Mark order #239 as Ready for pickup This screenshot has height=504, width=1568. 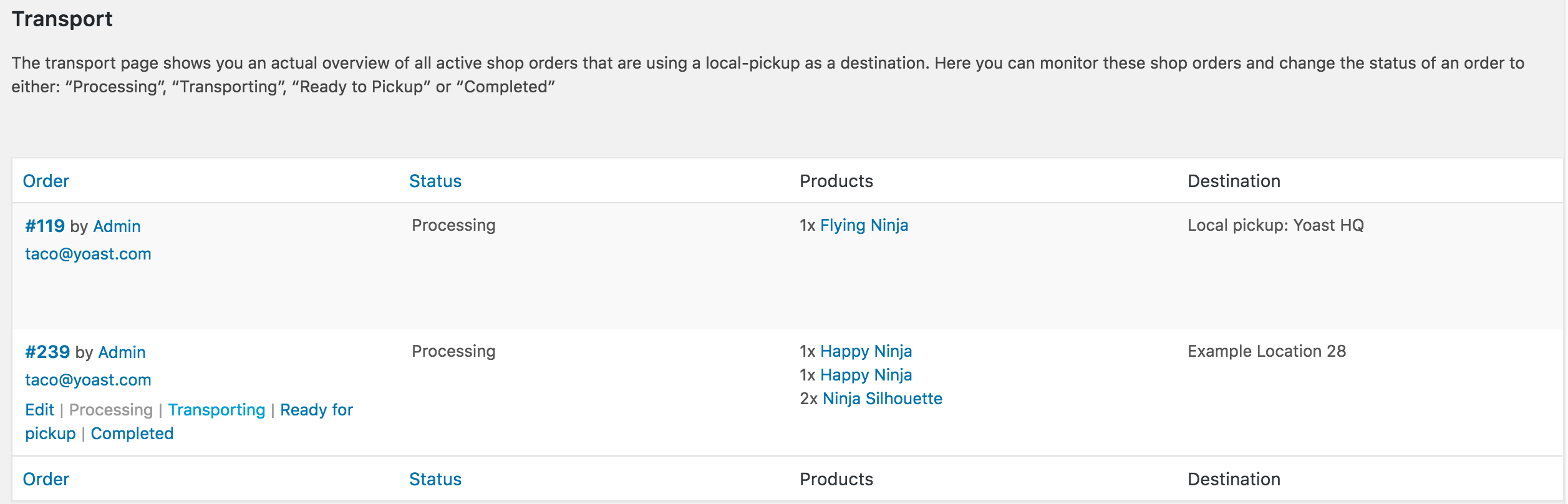316,410
